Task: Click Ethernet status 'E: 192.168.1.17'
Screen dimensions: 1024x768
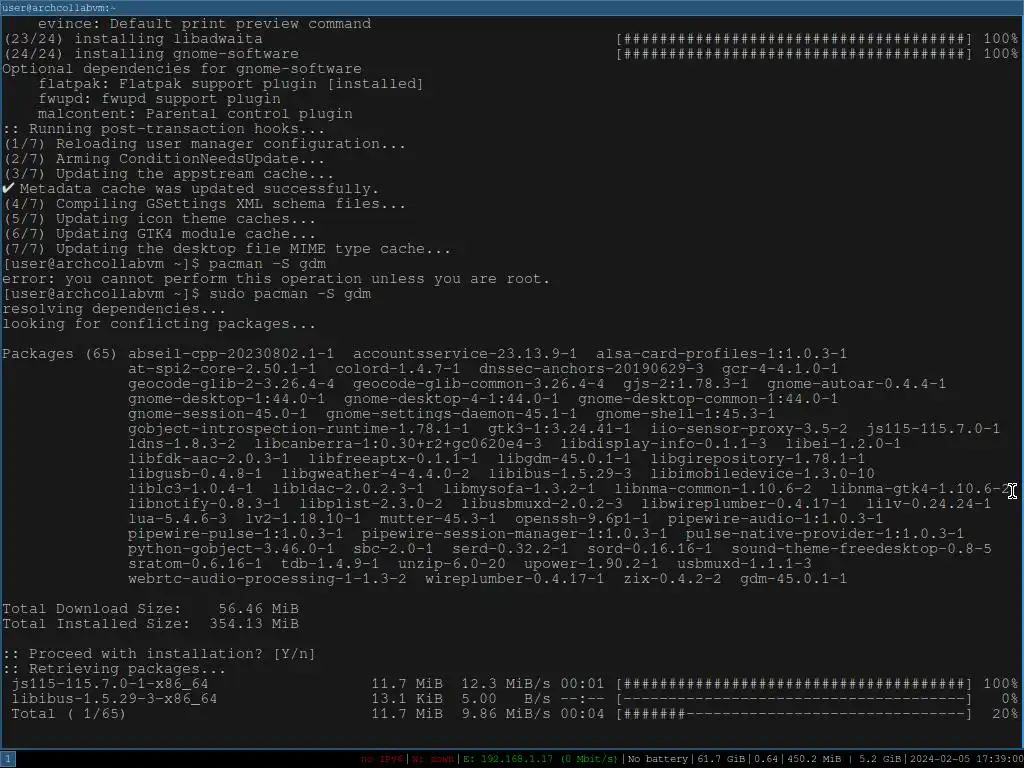Action: pyautogui.click(x=540, y=759)
